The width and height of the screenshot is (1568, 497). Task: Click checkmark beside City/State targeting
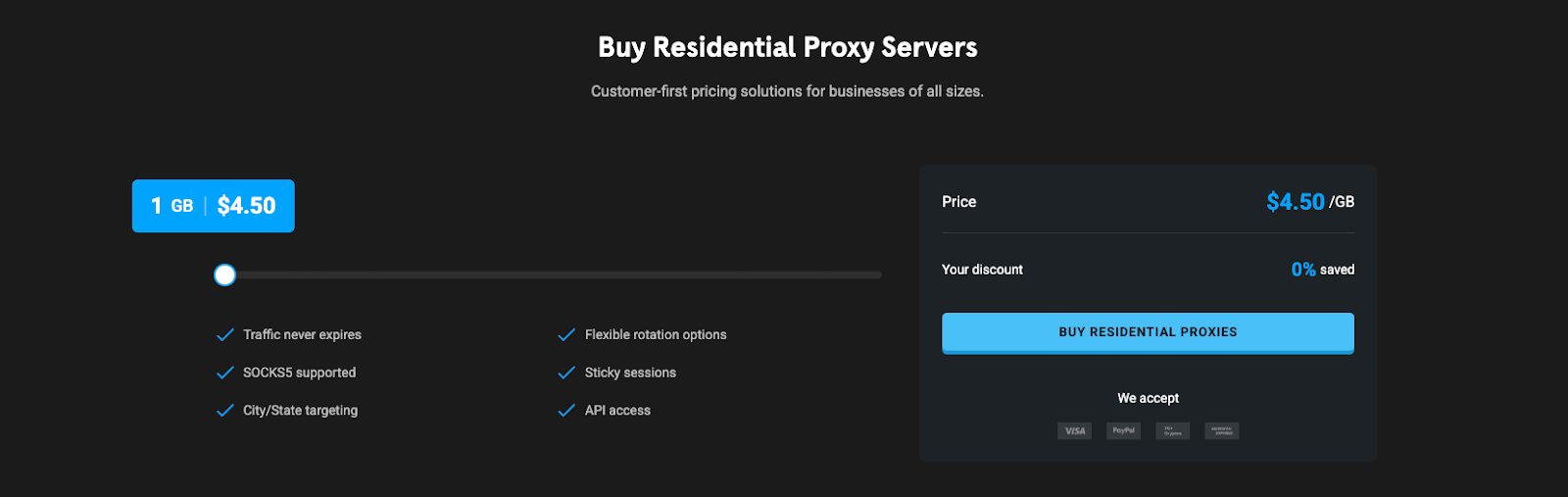[224, 411]
